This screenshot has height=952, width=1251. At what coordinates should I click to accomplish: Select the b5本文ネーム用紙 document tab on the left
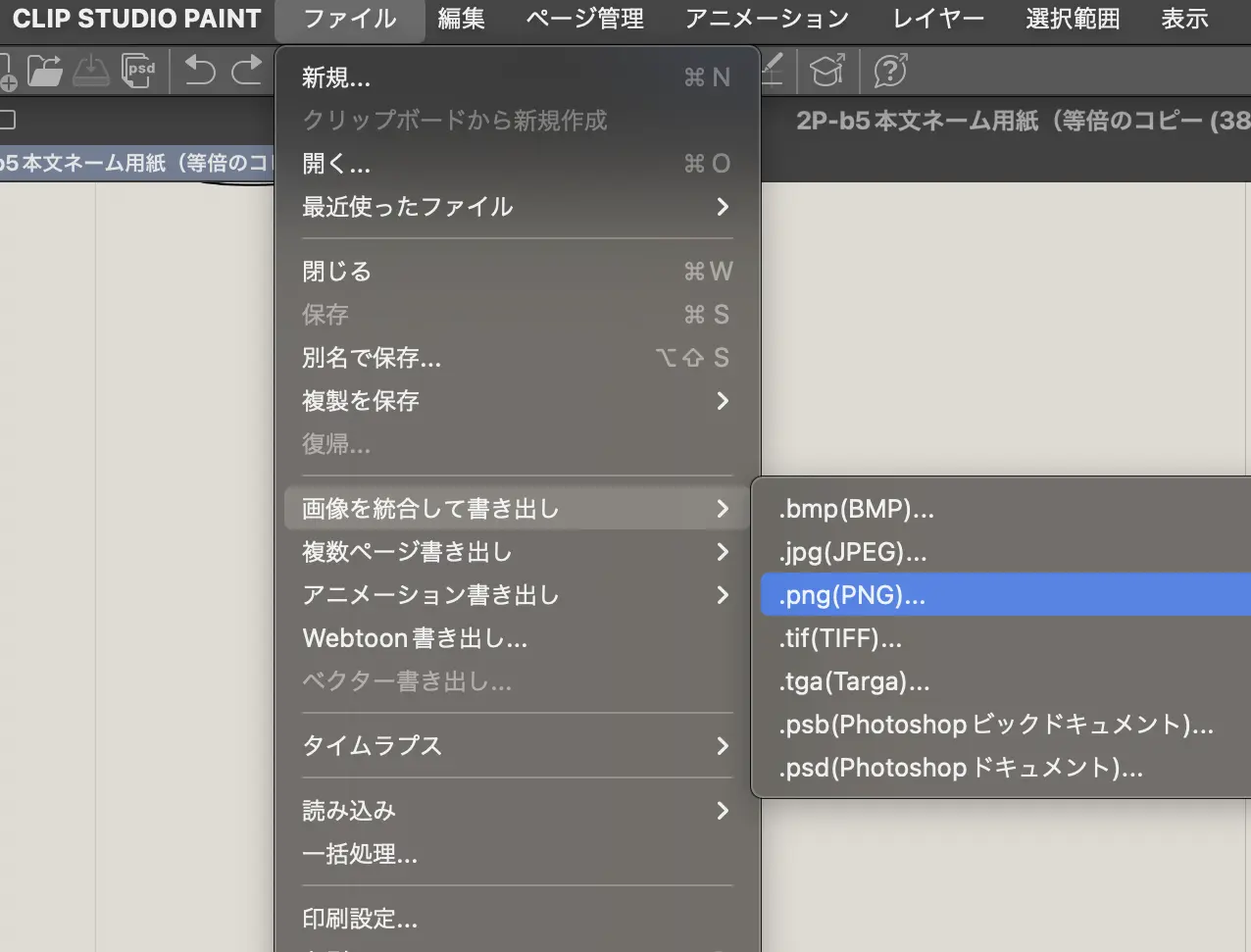[x=135, y=163]
